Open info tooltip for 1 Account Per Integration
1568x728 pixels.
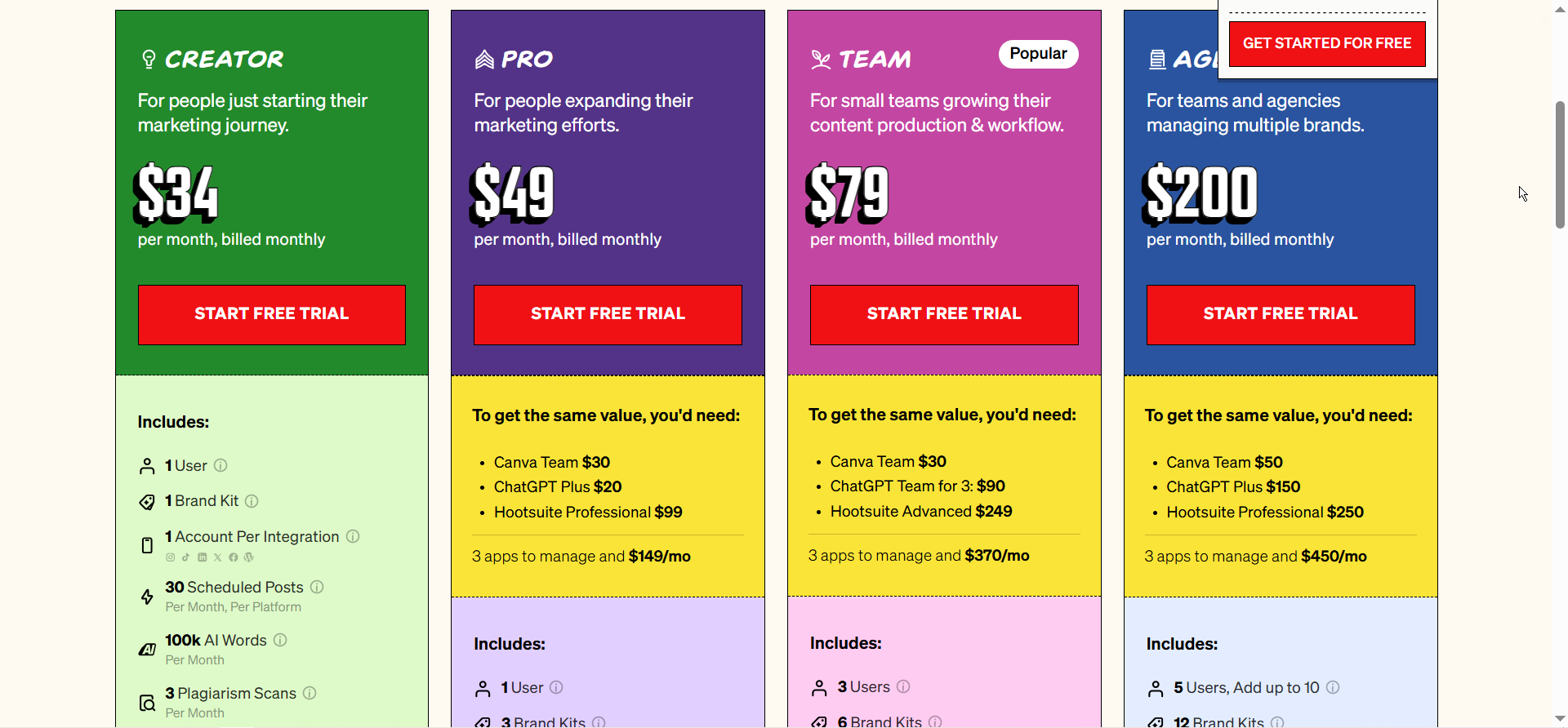click(353, 536)
